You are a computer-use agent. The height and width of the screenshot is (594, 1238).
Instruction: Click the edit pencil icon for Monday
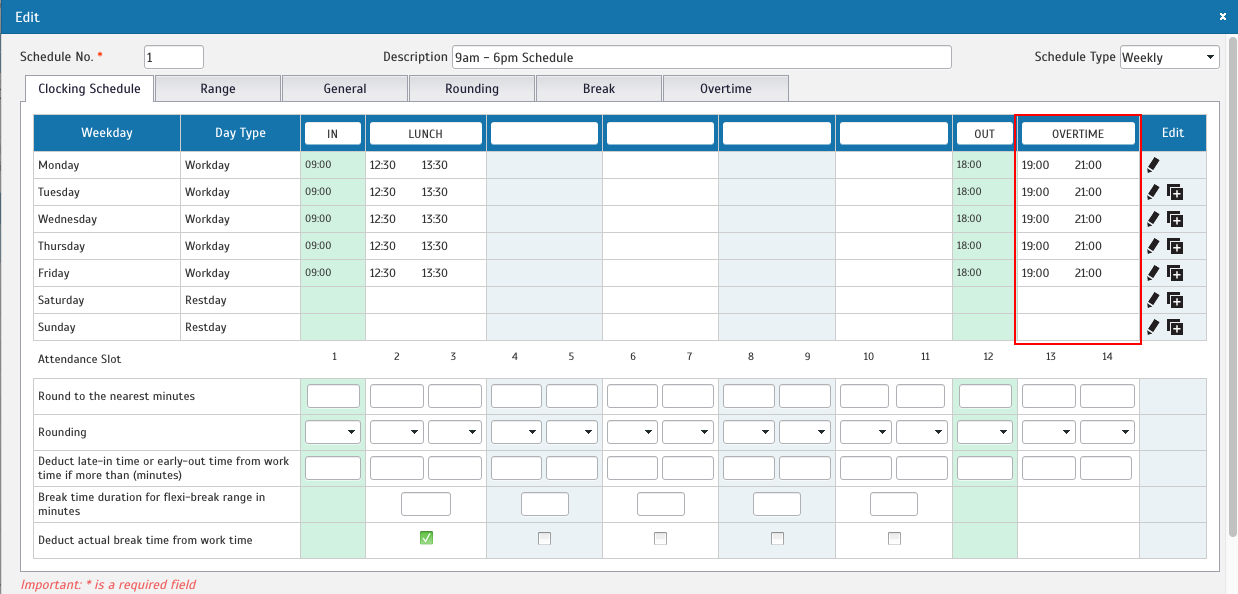[1153, 165]
